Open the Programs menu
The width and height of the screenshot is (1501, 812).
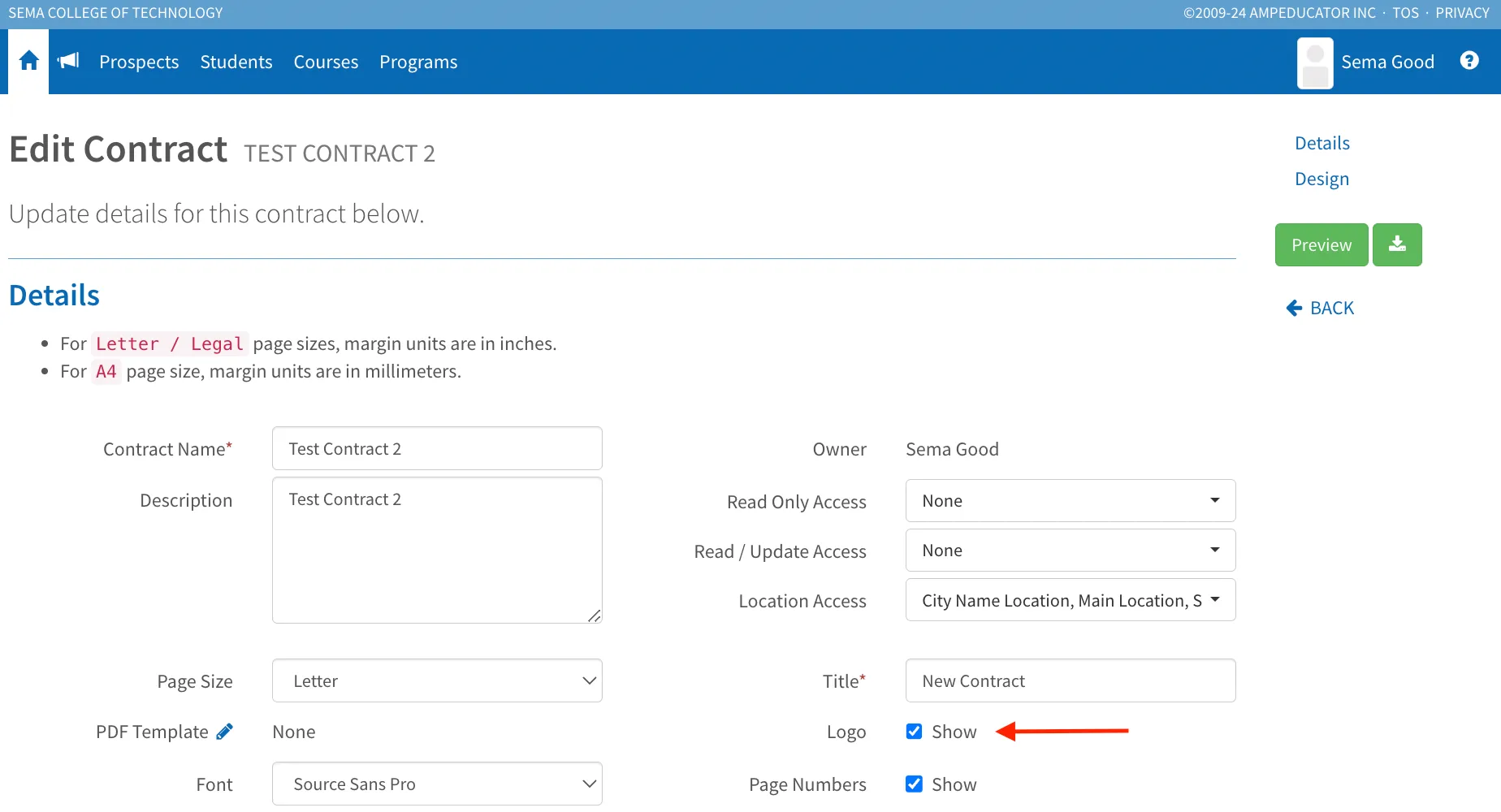(418, 62)
